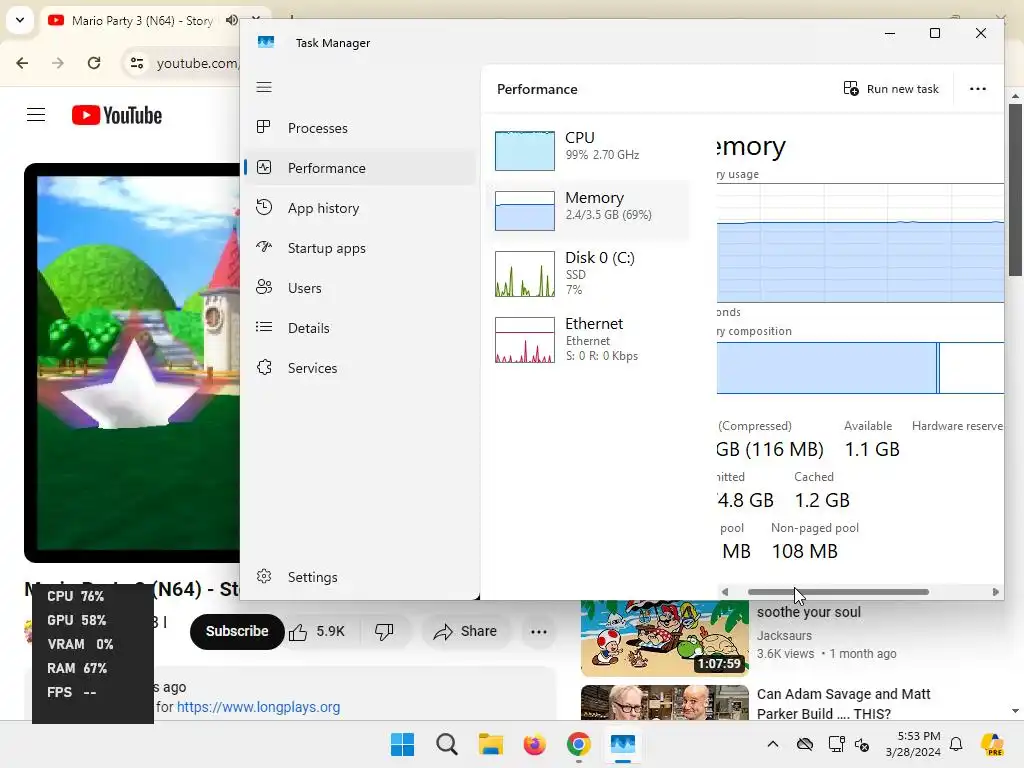Subscribe to the YouTube channel
1024x768 pixels.
click(x=237, y=632)
